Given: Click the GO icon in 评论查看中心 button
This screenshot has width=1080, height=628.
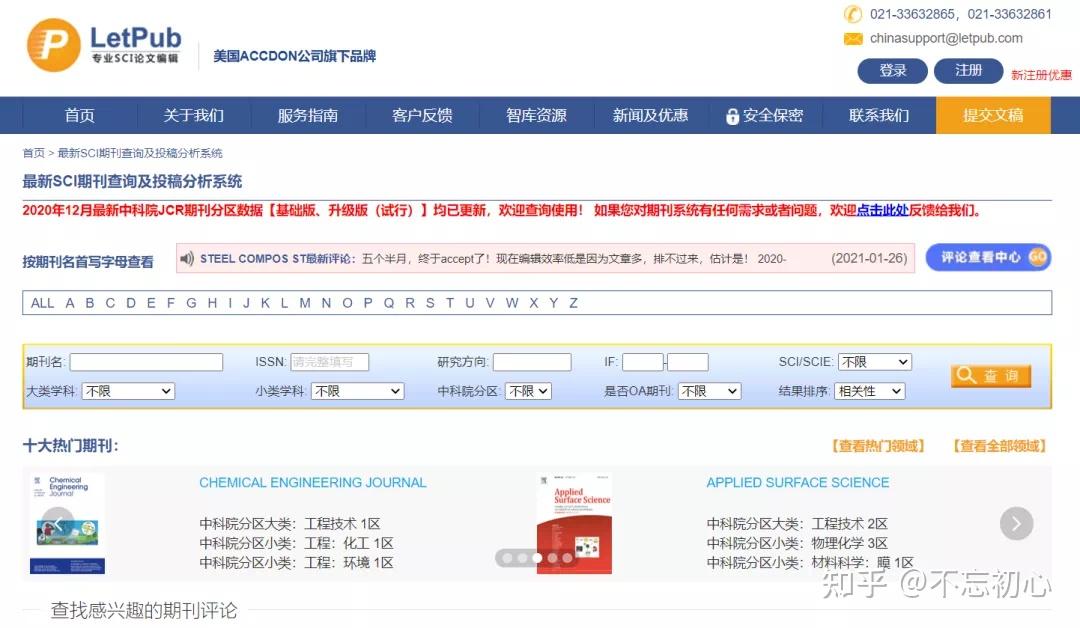Looking at the screenshot, I should click(x=1037, y=257).
